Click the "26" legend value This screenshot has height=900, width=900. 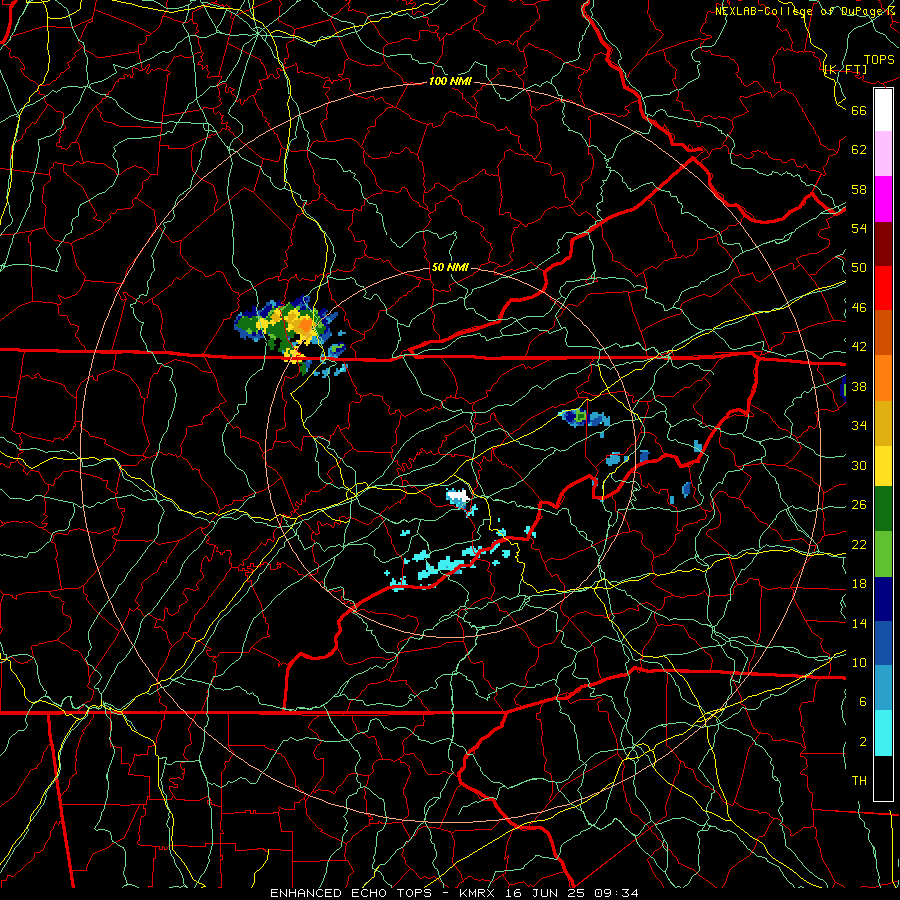[859, 505]
